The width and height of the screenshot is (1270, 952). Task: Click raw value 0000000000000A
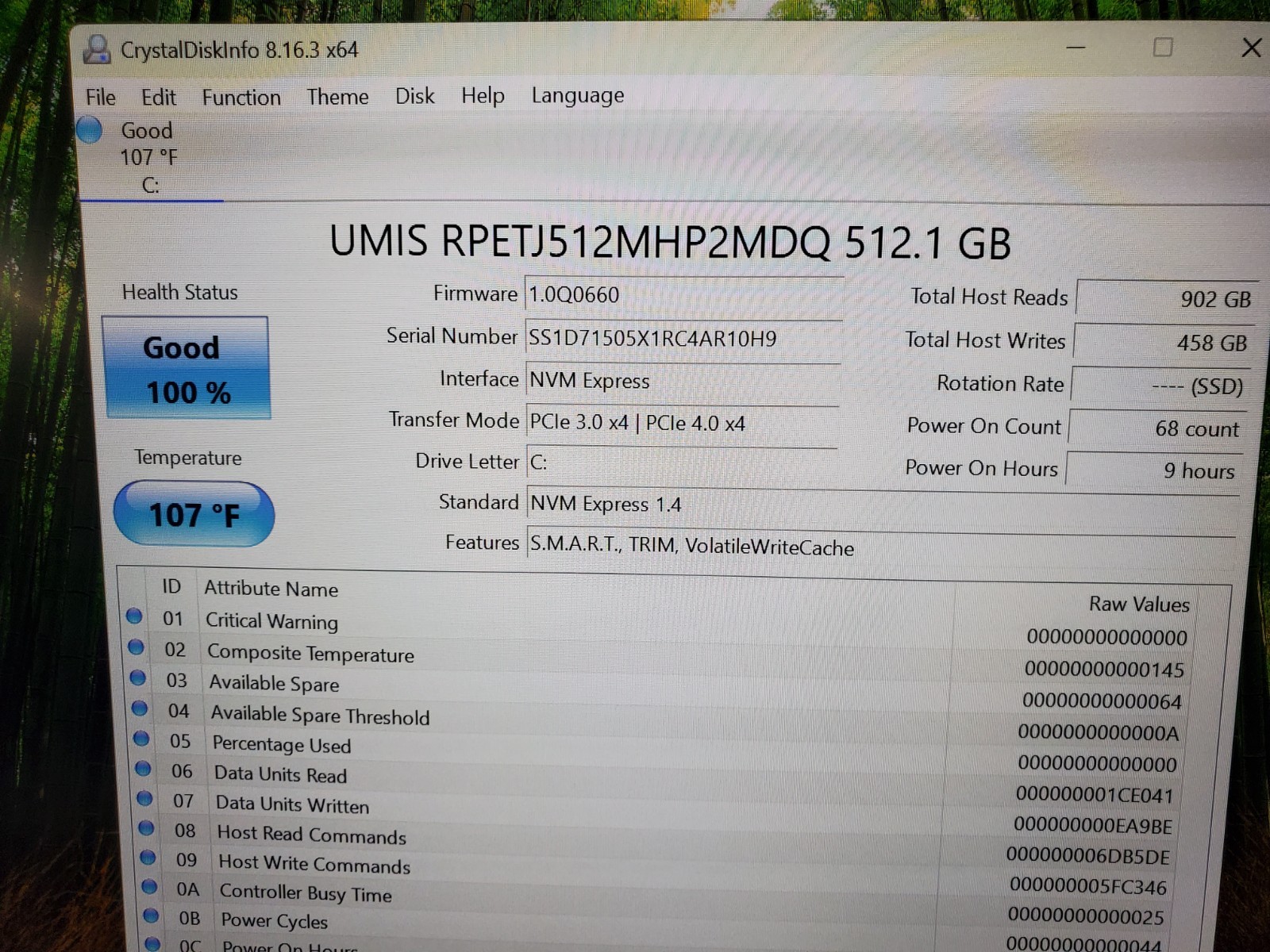pyautogui.click(x=1099, y=733)
